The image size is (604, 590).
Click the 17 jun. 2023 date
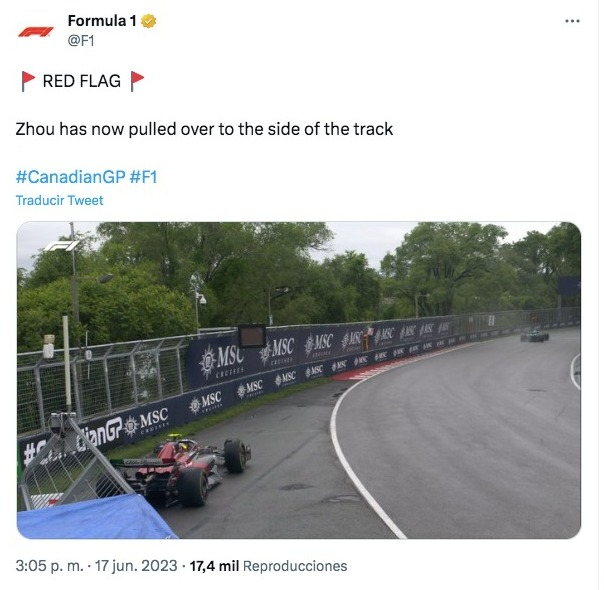point(136,566)
